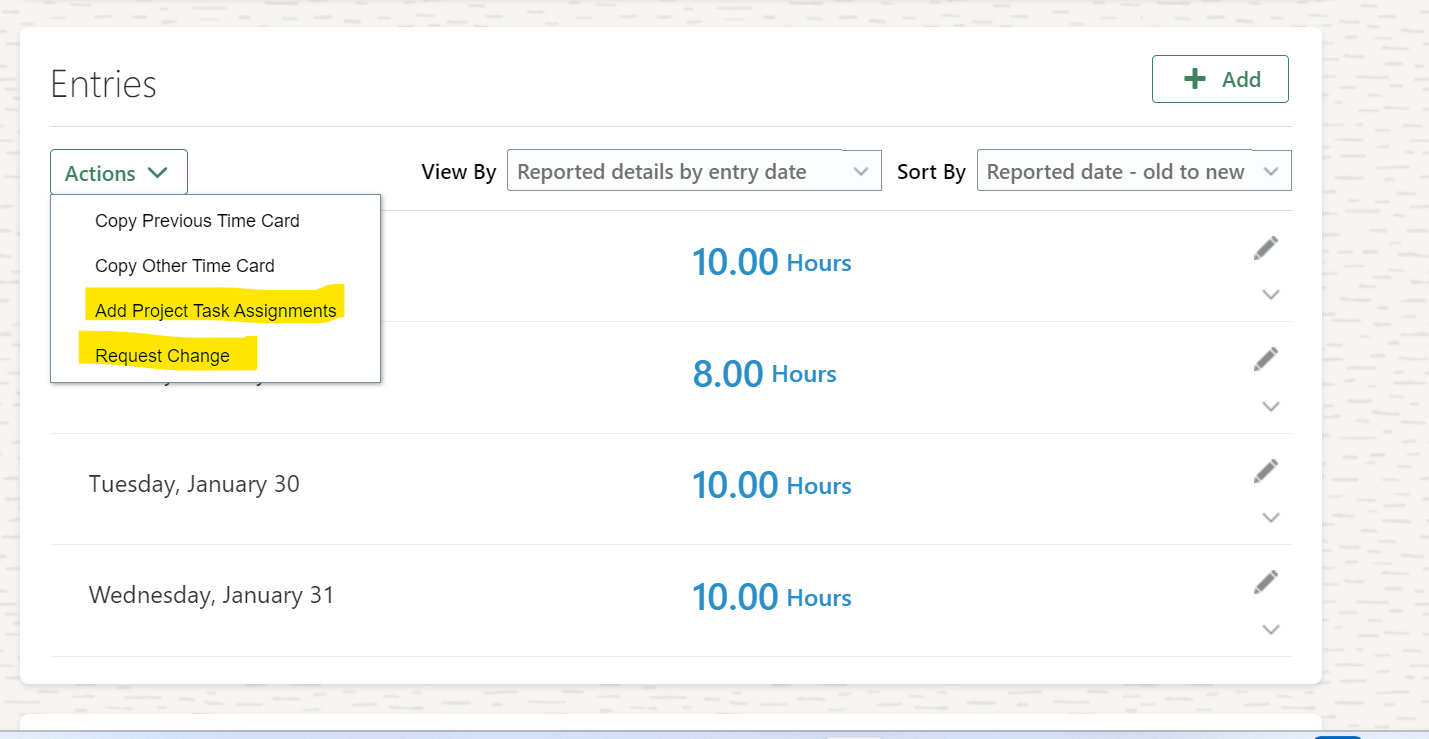Screen dimensions: 1429x739
Task: Click the plus icon on the Add button
Action: [x=1196, y=78]
